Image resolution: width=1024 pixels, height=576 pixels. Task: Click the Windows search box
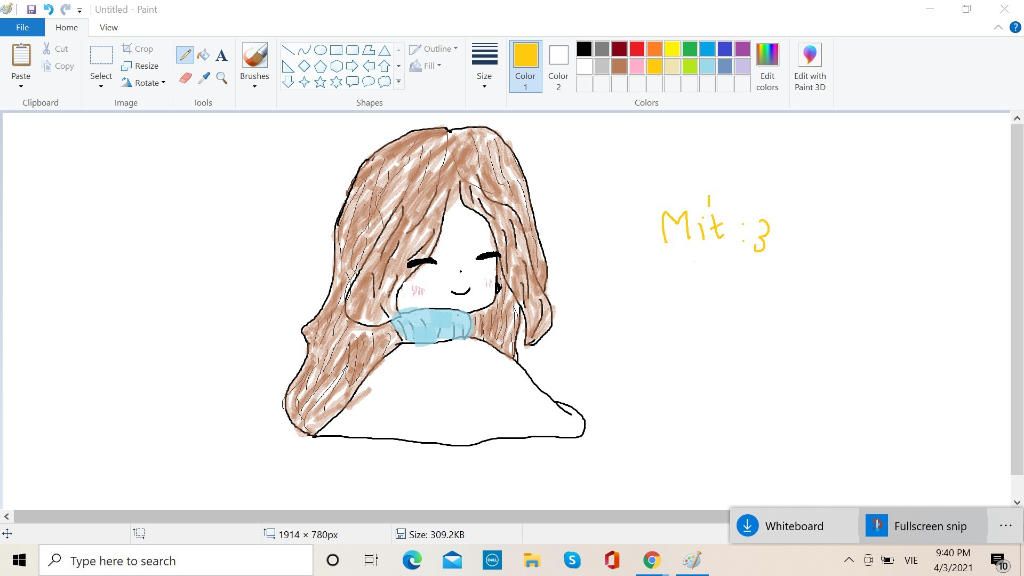176,560
